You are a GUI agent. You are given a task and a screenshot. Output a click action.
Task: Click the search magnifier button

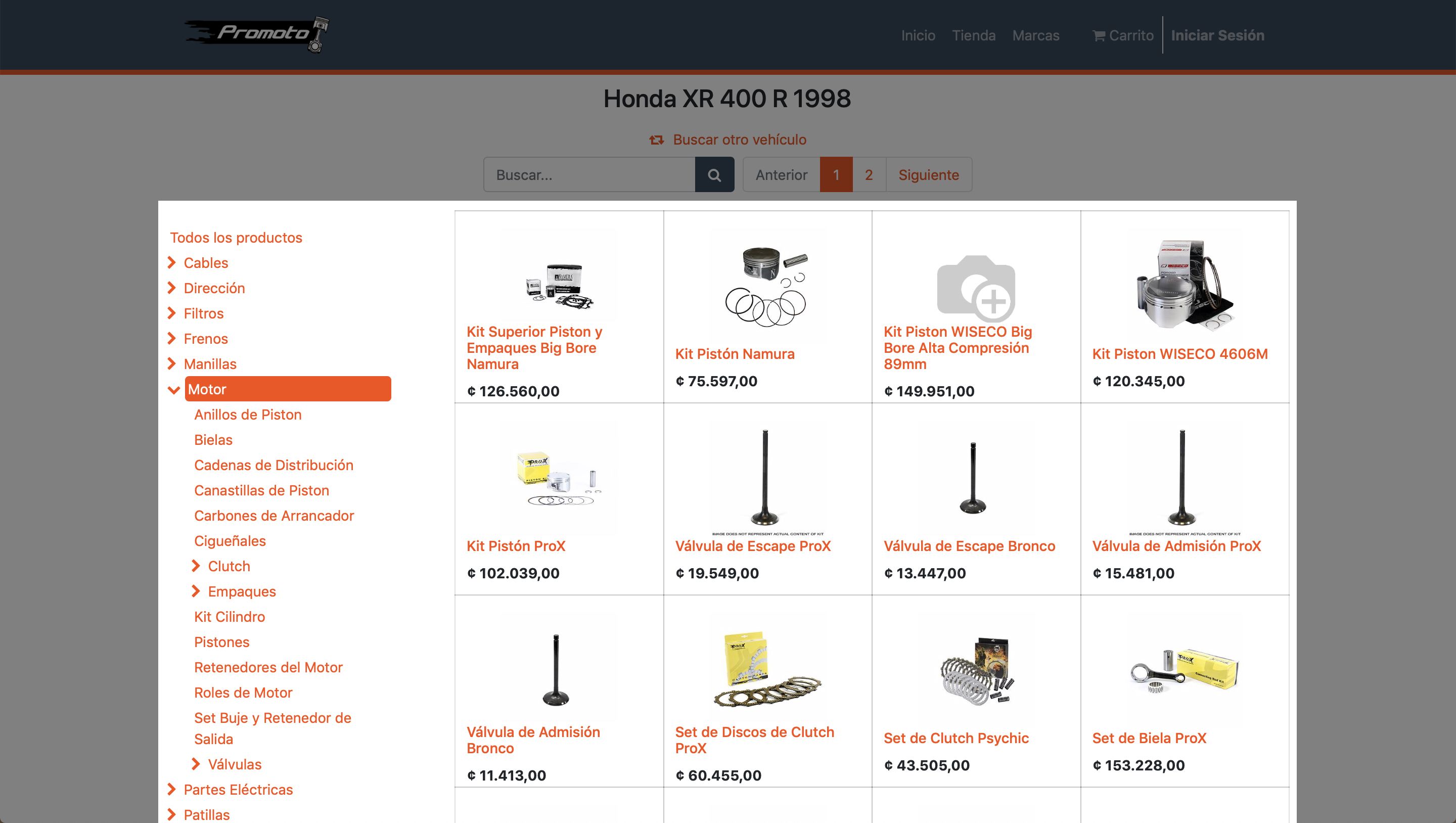coord(714,175)
